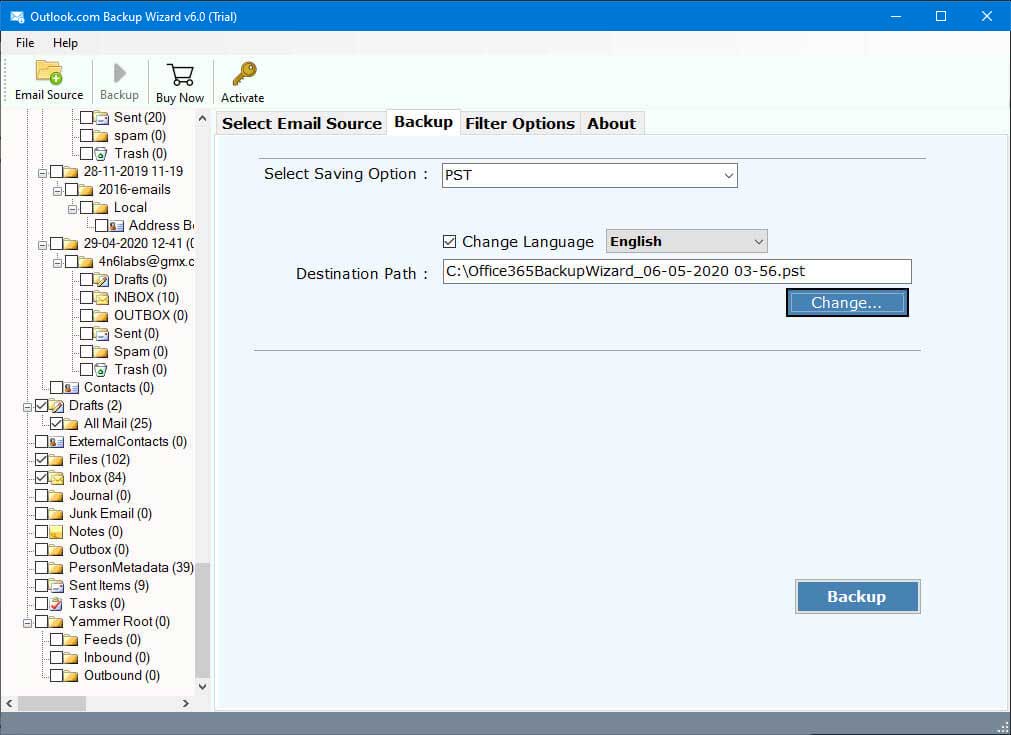
Task: Click the Destination Path text field
Action: click(x=677, y=271)
